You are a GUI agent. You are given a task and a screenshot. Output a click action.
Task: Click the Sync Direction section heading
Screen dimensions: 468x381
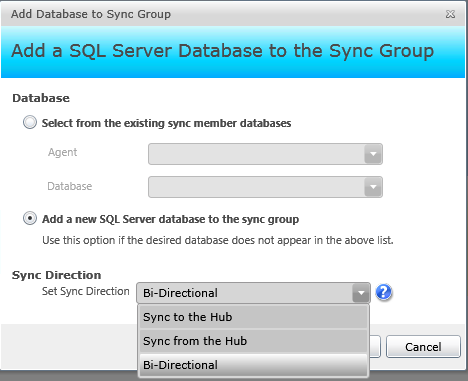pyautogui.click(x=57, y=275)
